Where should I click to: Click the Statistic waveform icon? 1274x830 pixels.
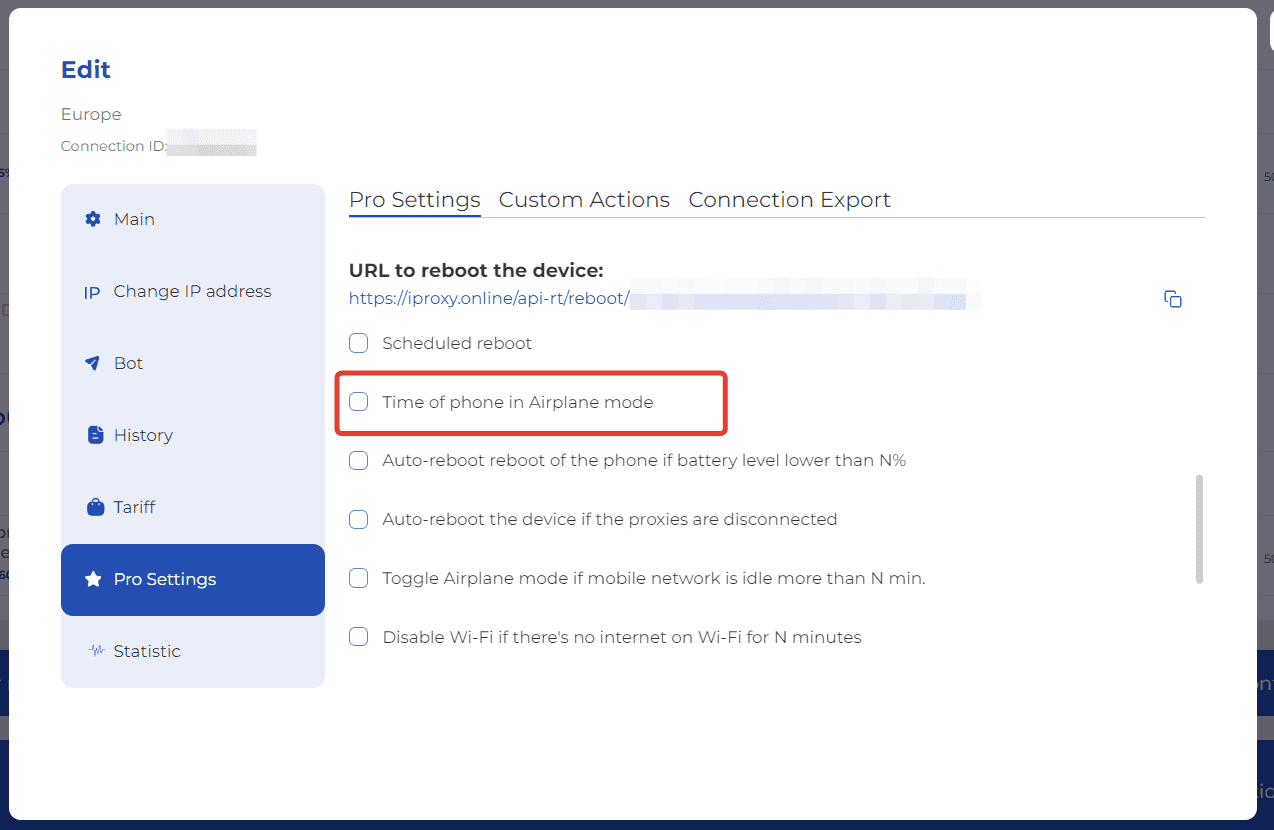point(96,651)
